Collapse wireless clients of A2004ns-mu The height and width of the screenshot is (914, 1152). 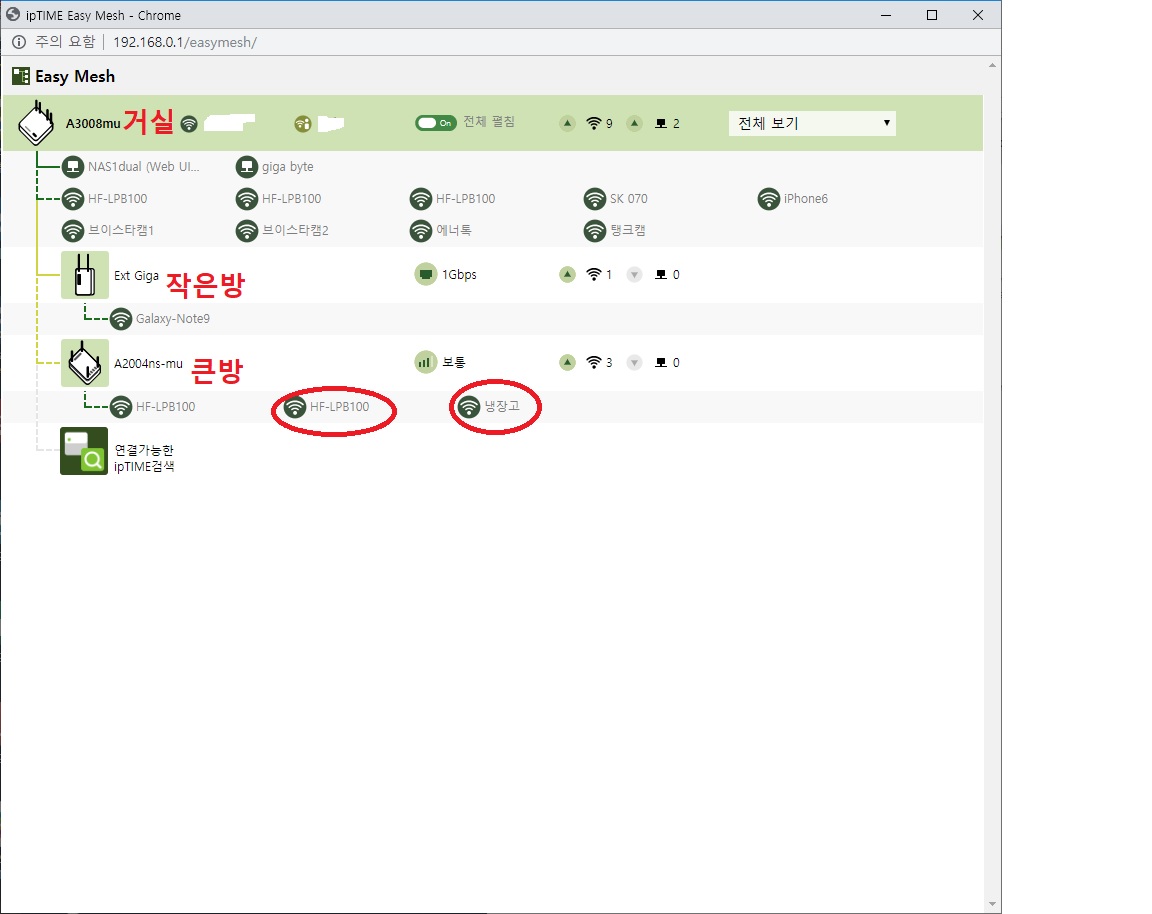click(567, 362)
